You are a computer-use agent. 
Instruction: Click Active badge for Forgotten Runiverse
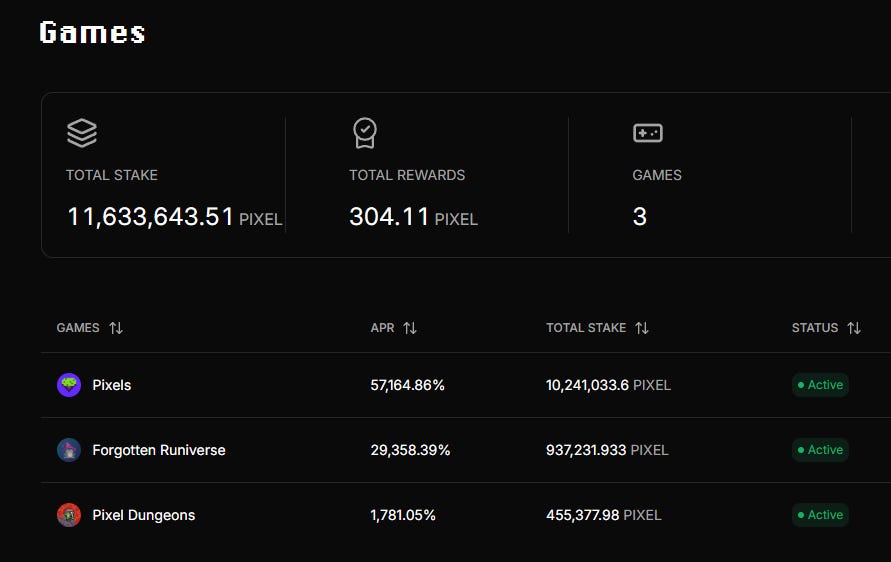click(820, 450)
